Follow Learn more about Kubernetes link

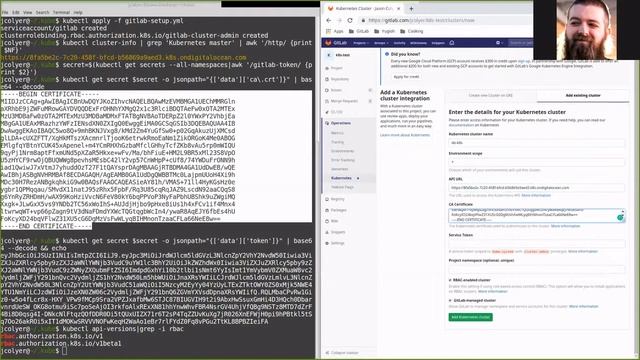405,135
